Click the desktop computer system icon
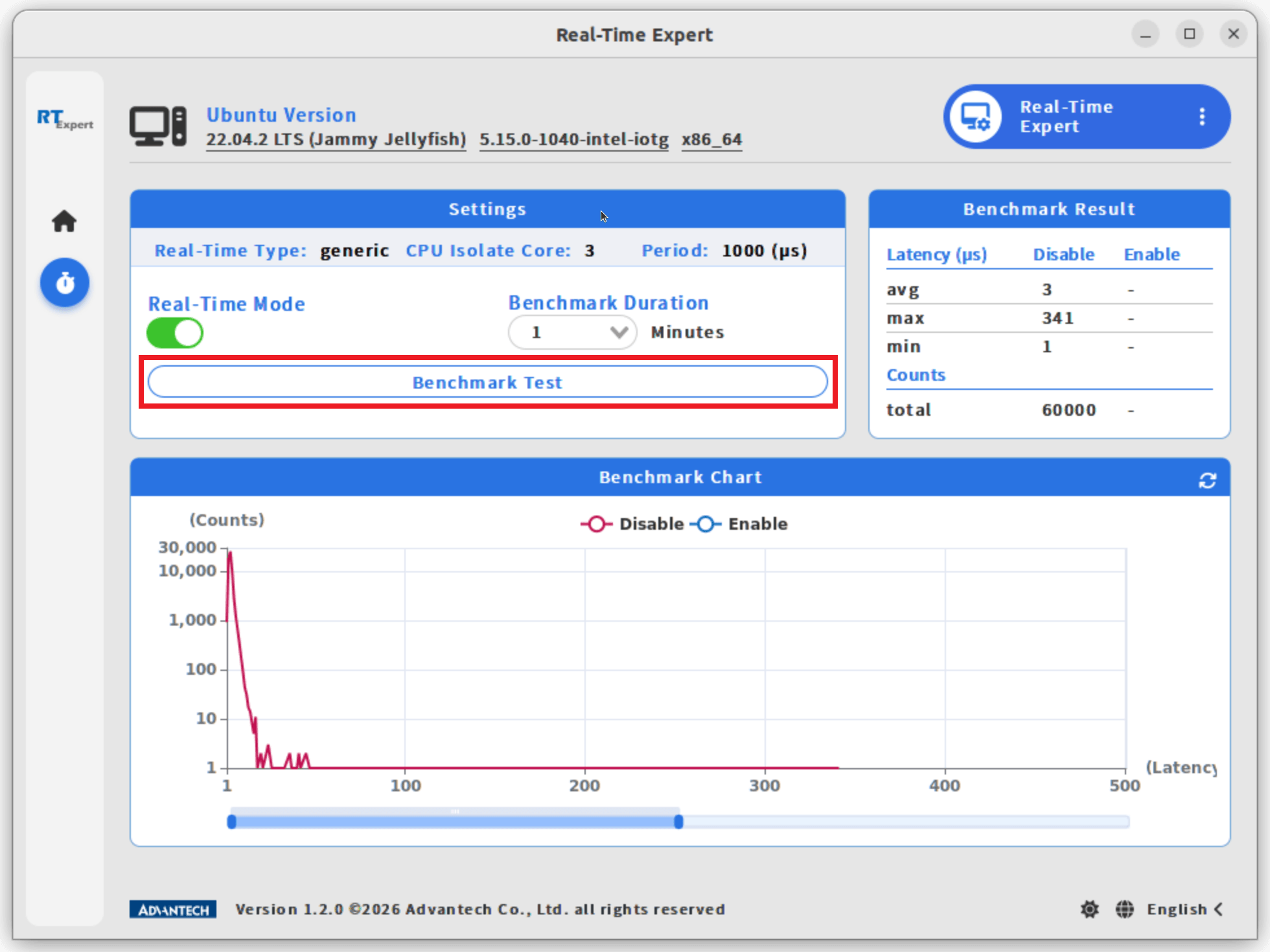The height and width of the screenshot is (952, 1270). click(158, 126)
